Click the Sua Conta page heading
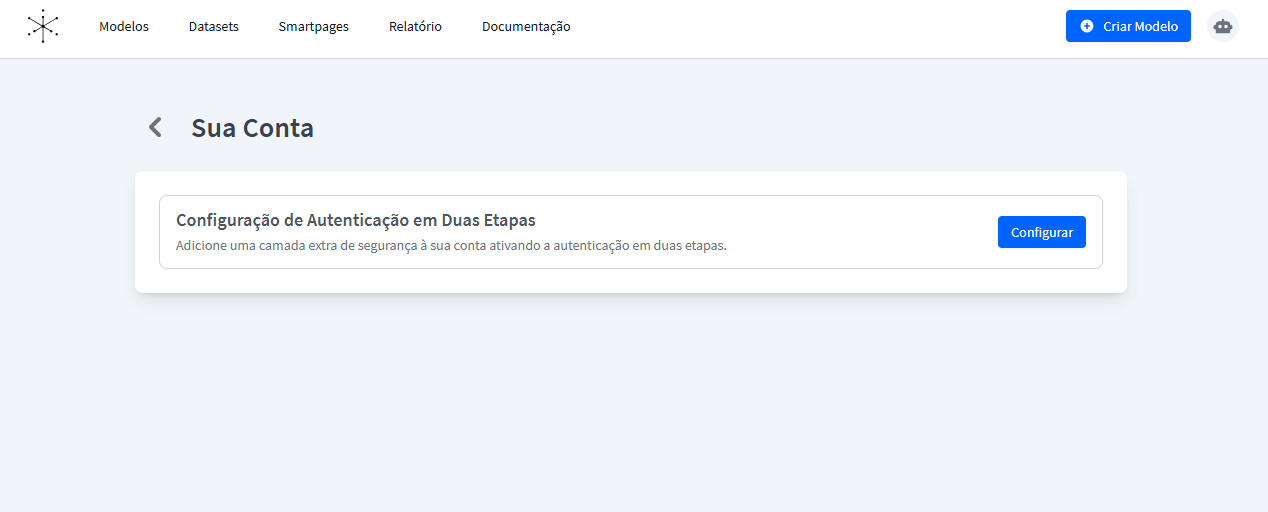This screenshot has width=1268, height=512. [x=253, y=128]
